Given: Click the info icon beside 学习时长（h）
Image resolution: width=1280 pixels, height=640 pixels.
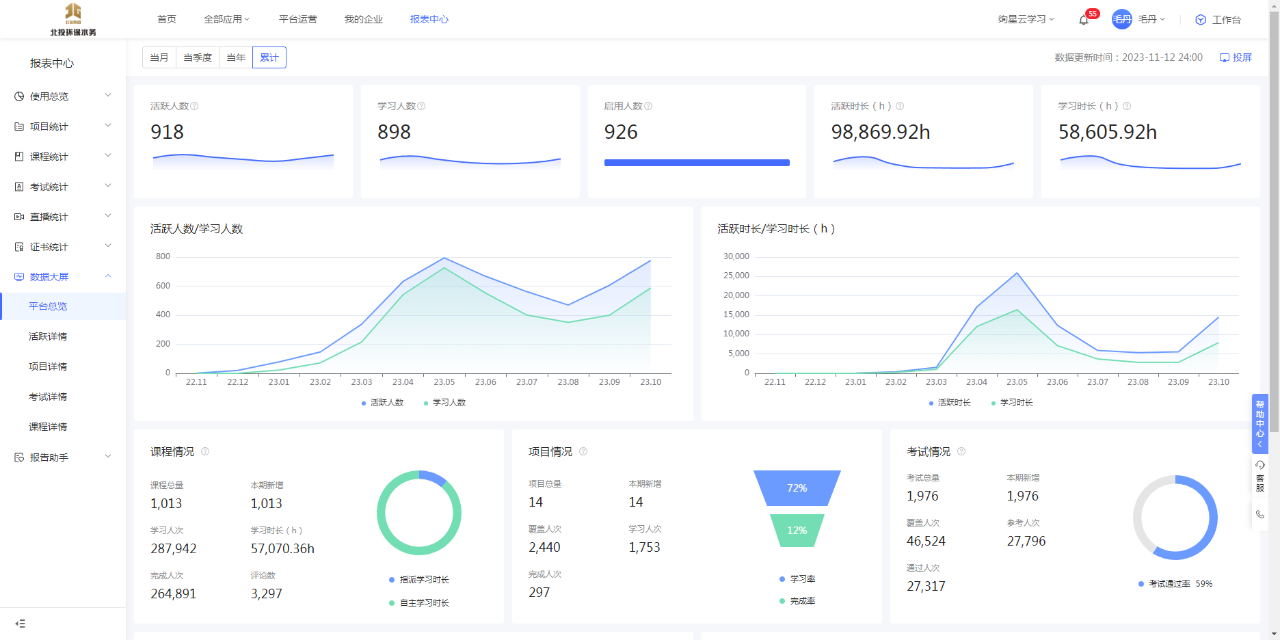Looking at the screenshot, I should [x=1127, y=106].
